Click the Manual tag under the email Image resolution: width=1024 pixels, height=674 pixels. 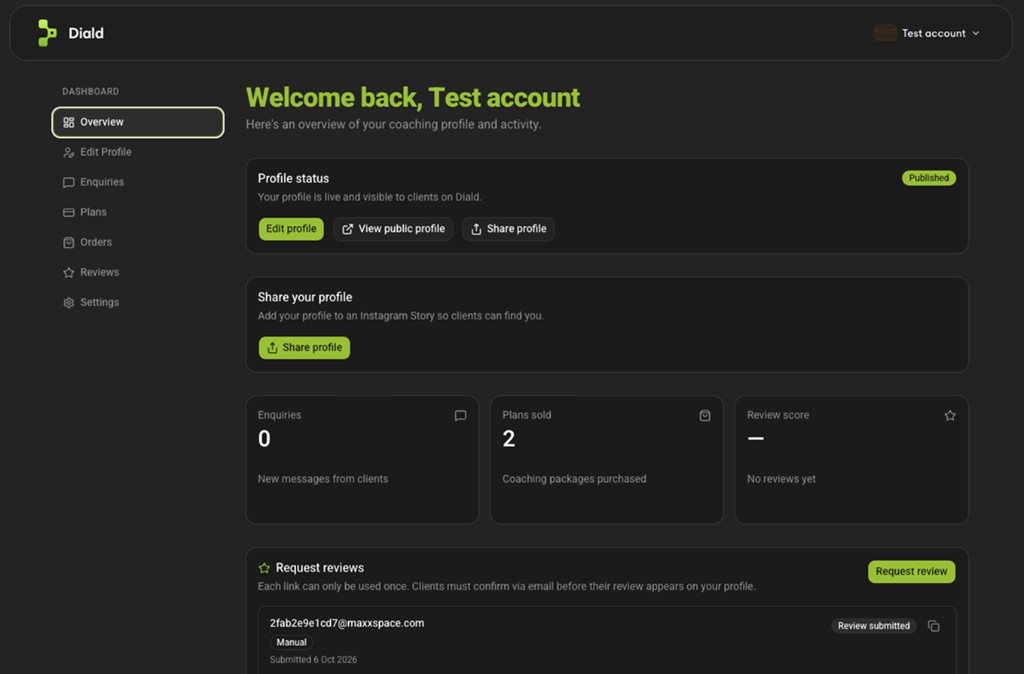tap(291, 642)
